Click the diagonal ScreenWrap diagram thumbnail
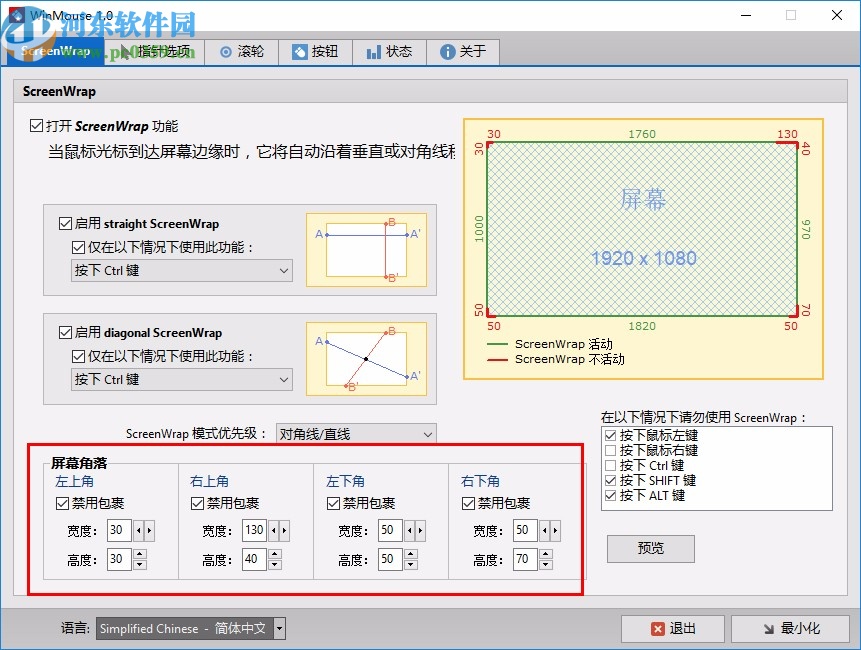 366,358
